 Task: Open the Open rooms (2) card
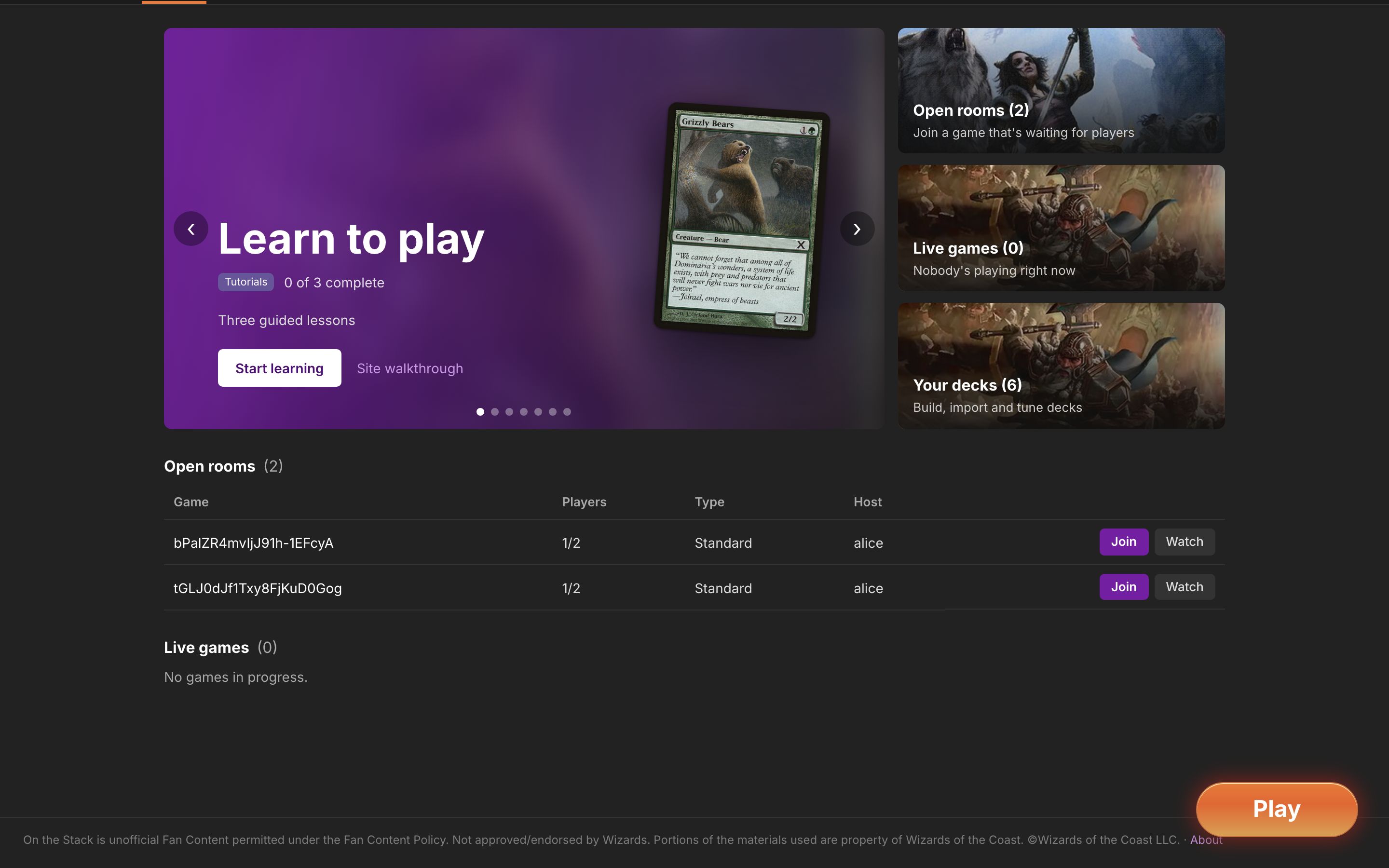pos(1061,91)
